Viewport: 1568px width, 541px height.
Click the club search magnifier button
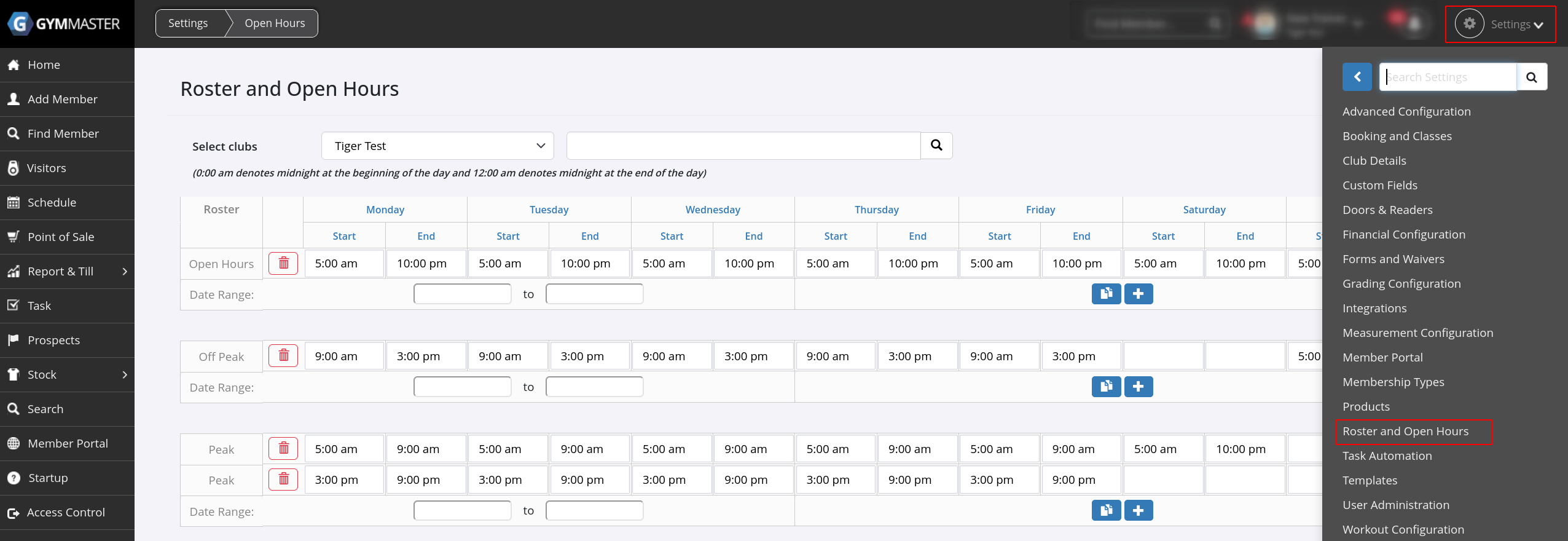936,146
